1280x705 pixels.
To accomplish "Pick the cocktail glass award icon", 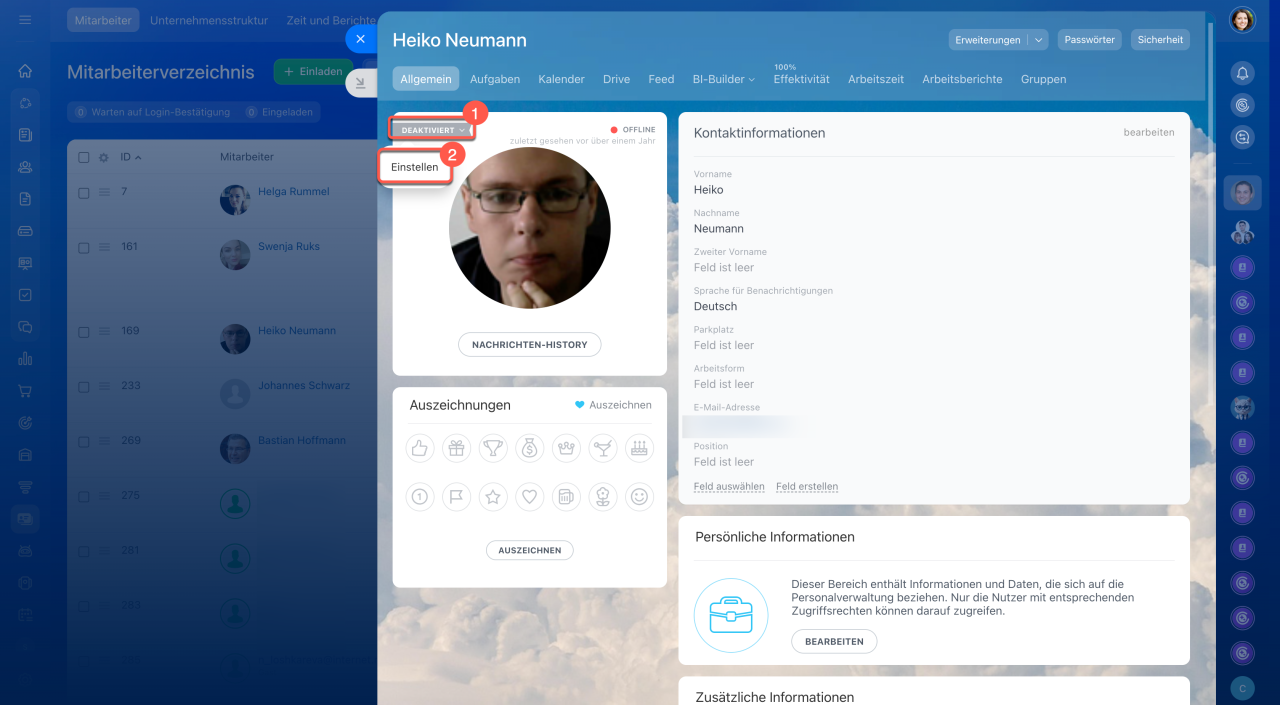I will pos(603,449).
